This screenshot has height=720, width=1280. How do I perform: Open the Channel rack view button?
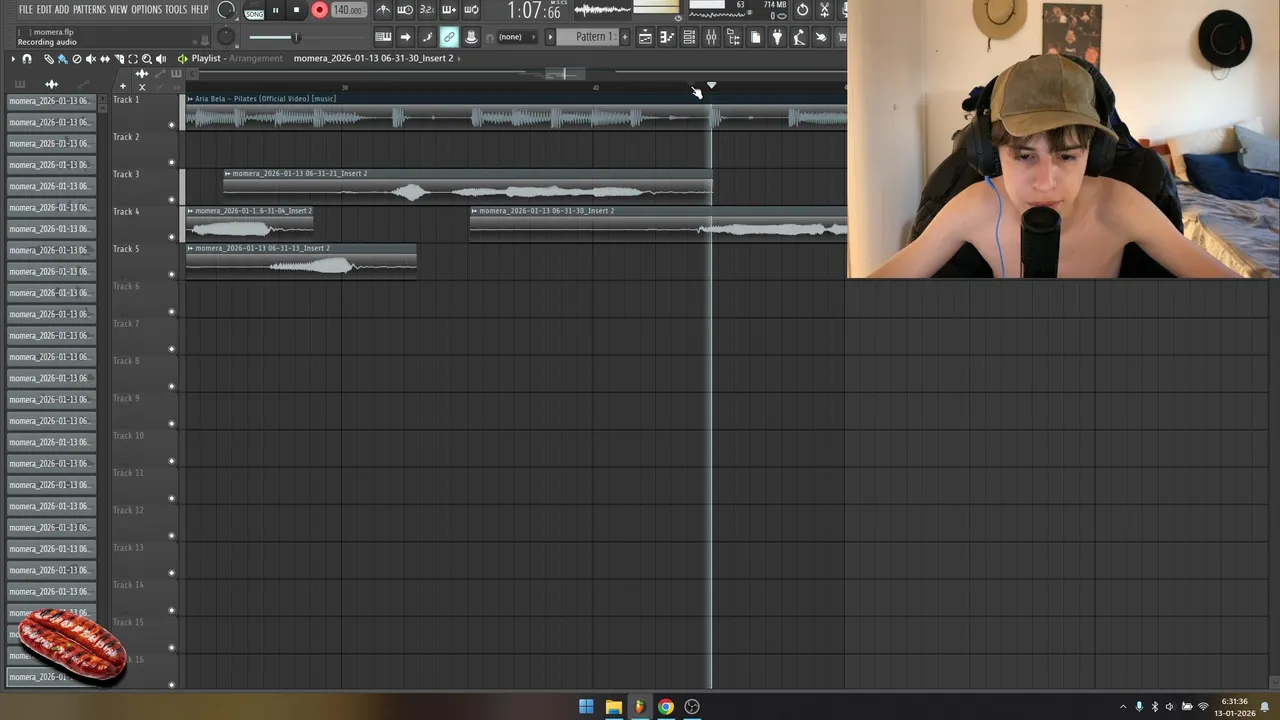pos(689,37)
